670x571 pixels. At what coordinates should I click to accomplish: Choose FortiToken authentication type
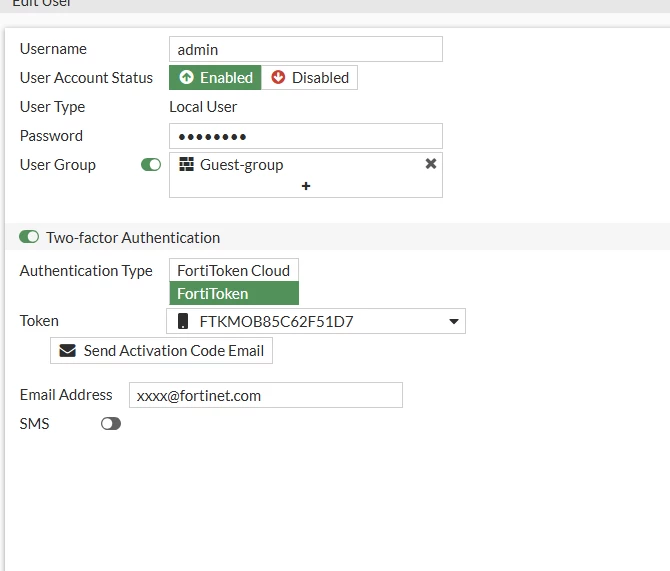(x=234, y=294)
